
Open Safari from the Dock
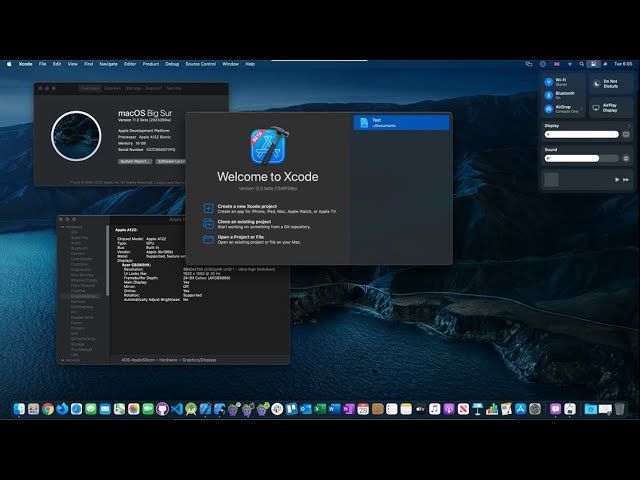76,409
